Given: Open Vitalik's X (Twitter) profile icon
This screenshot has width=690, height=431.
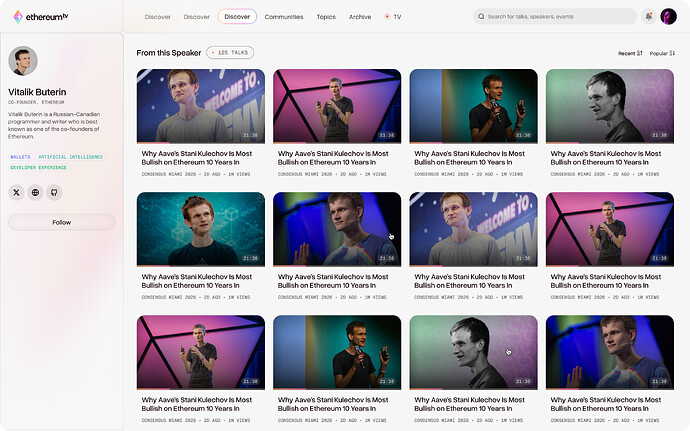Looking at the screenshot, I should 16,192.
